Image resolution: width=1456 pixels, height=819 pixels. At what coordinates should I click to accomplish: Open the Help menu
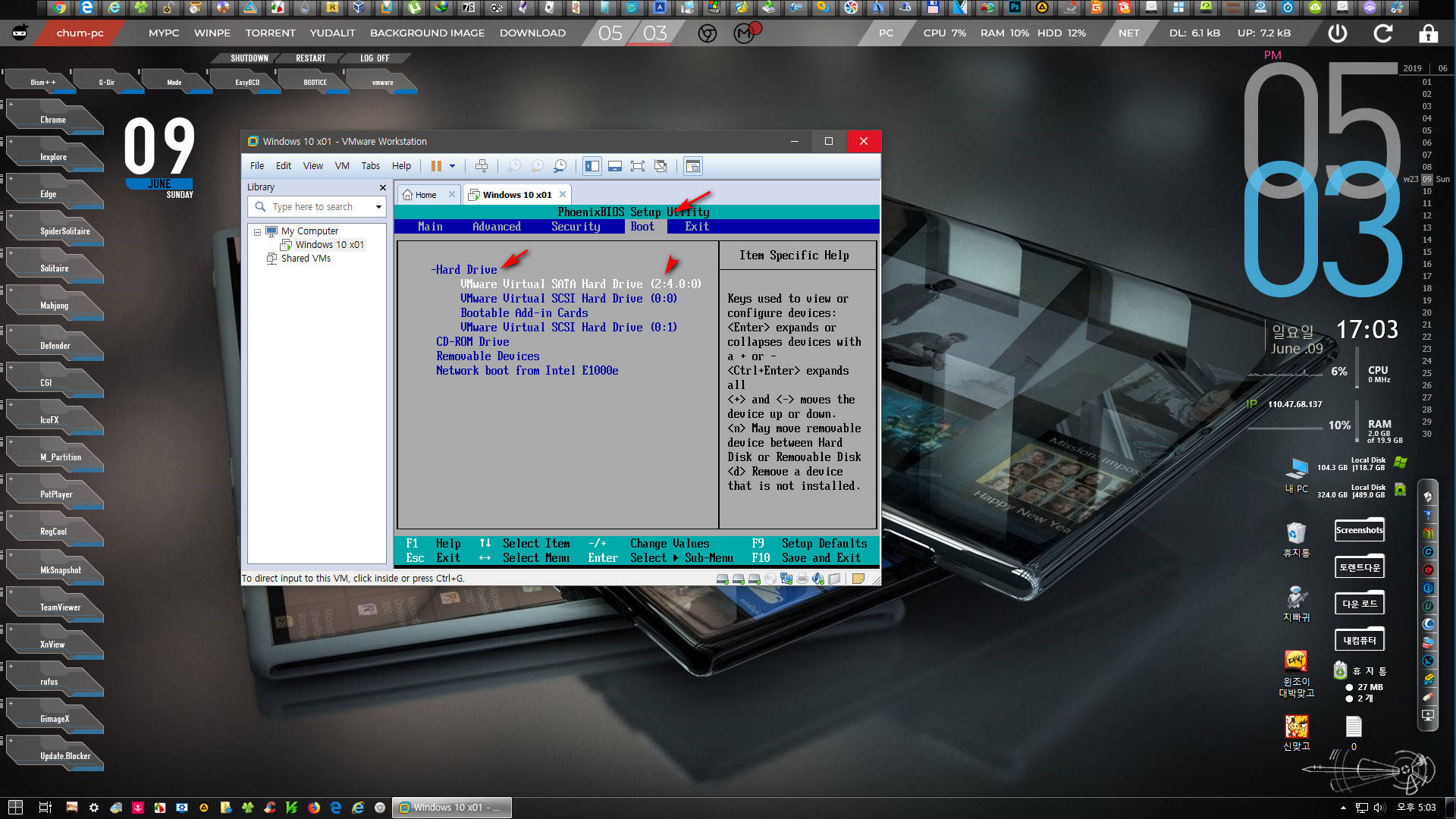coord(401,166)
